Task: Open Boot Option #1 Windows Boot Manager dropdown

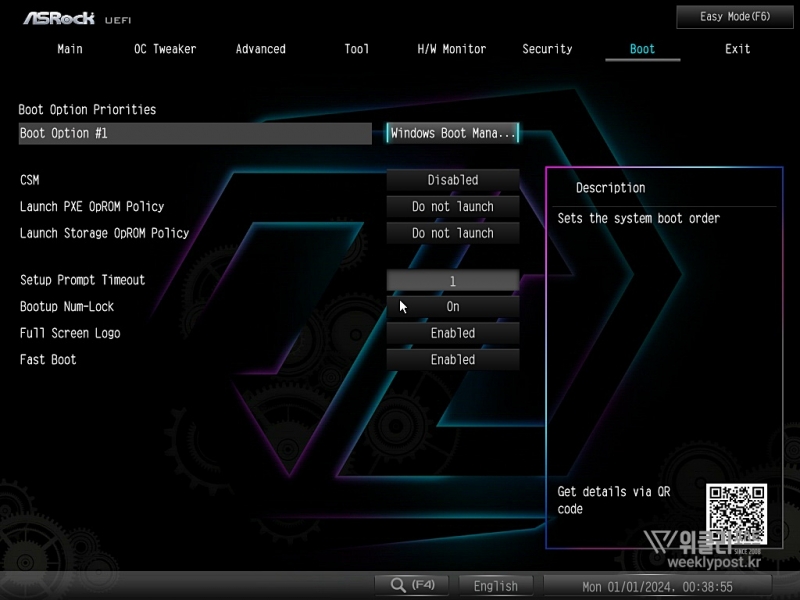Action: coord(453,133)
